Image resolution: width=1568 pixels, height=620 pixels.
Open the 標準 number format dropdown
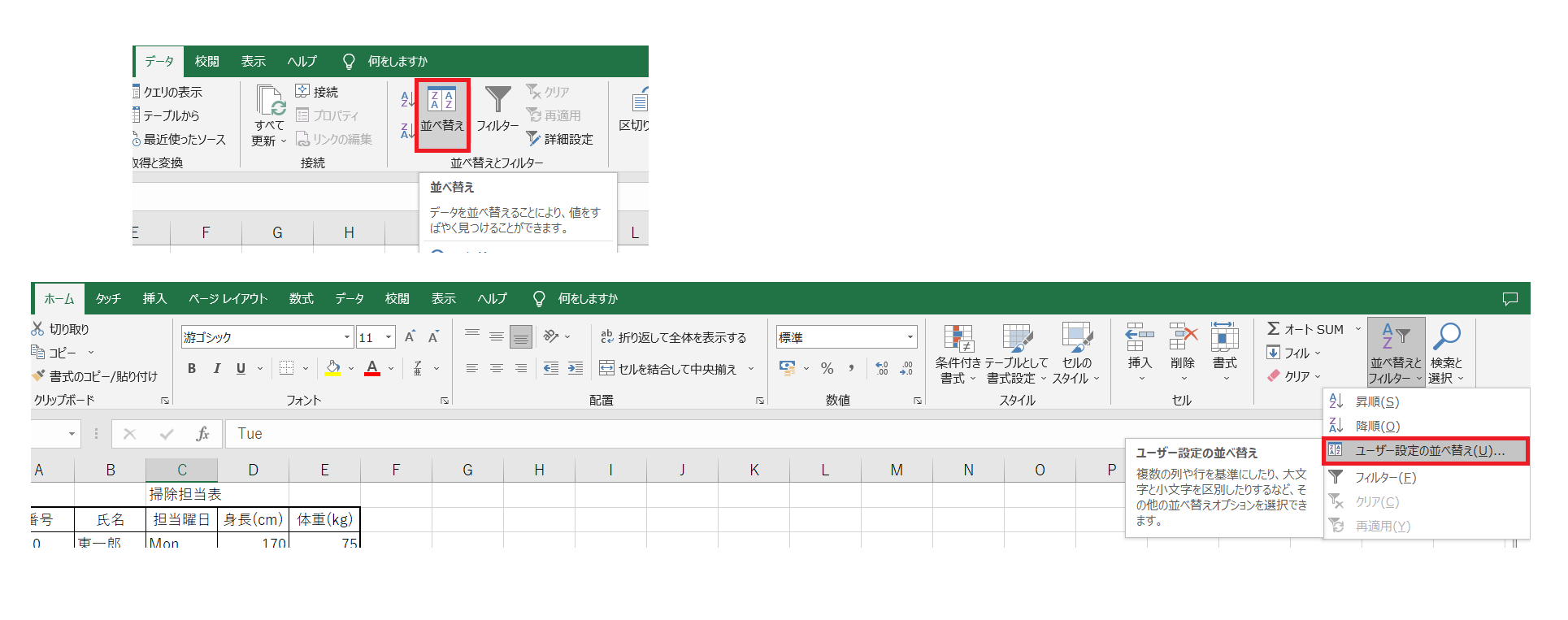(910, 337)
